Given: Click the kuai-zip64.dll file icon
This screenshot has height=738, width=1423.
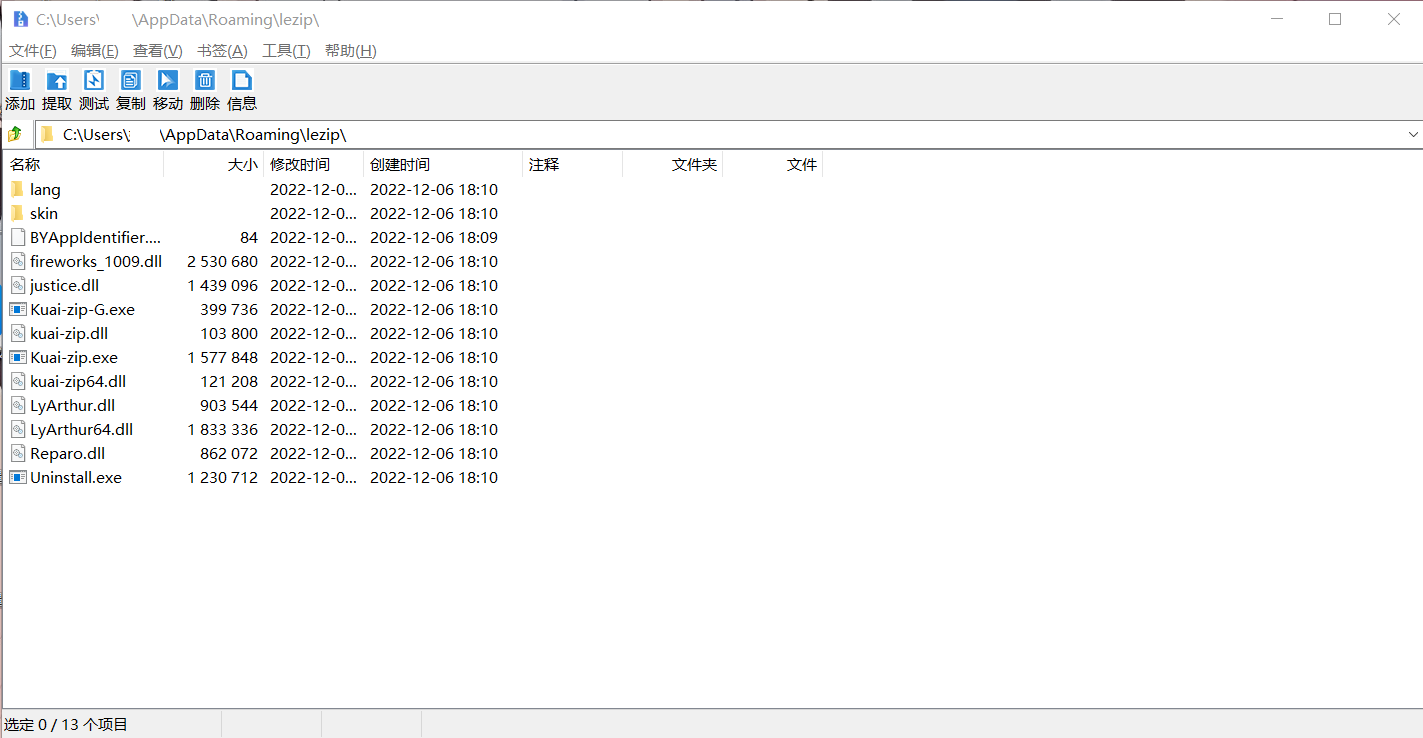Looking at the screenshot, I should (x=17, y=381).
